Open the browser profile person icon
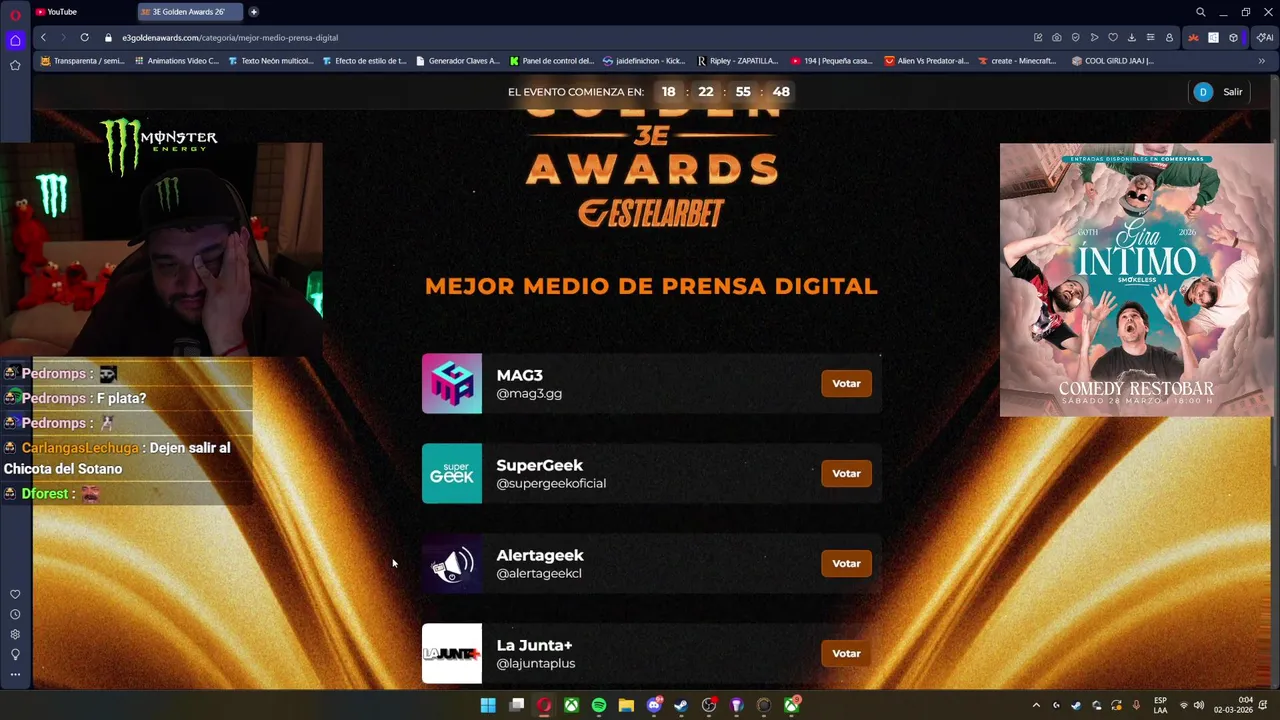 pyautogui.click(x=1169, y=37)
